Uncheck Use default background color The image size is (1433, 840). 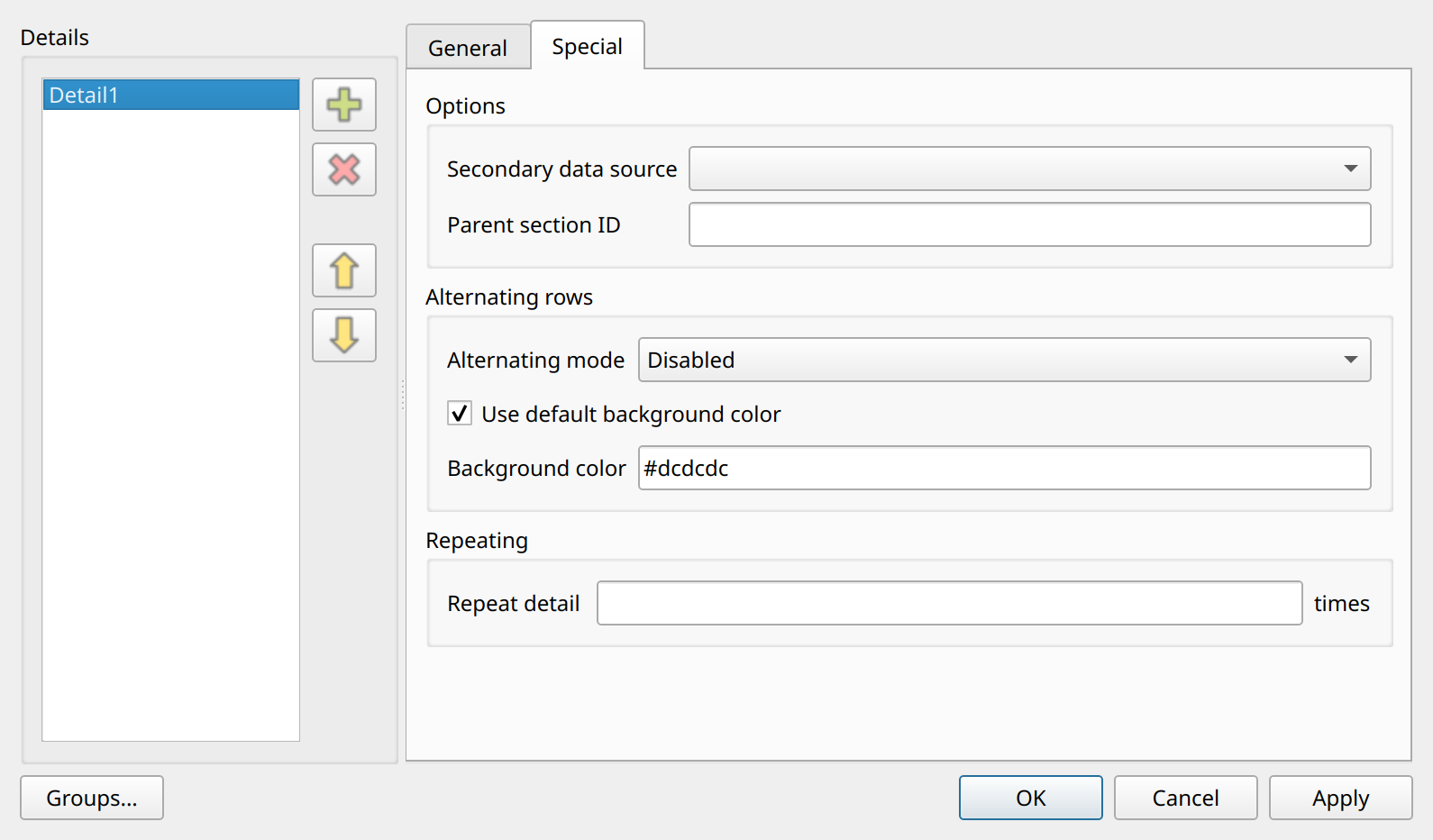tap(460, 414)
